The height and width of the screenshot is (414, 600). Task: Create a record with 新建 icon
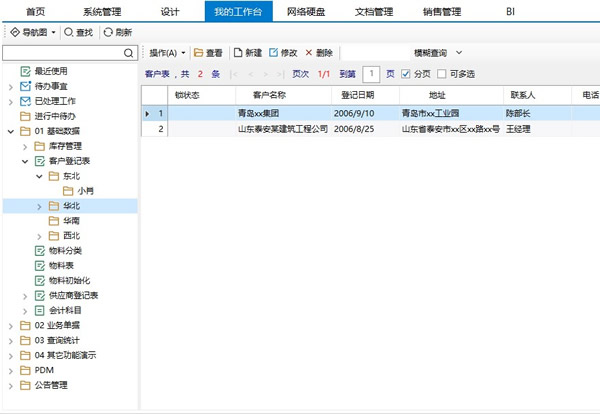click(238, 52)
